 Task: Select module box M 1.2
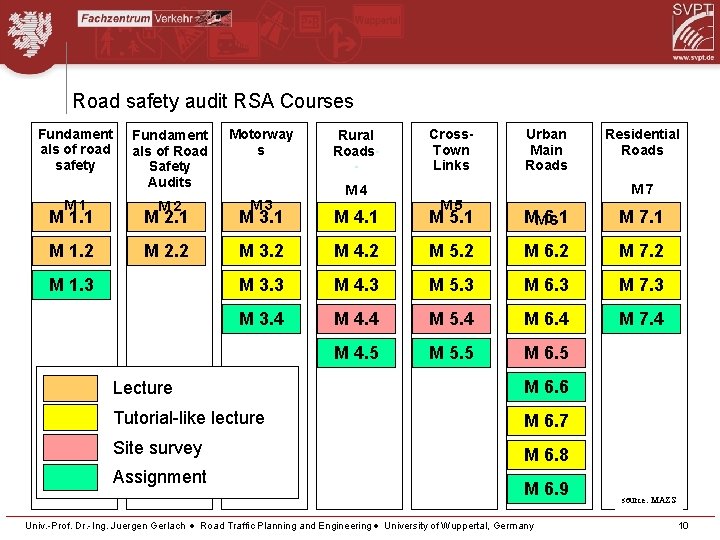pos(71,251)
